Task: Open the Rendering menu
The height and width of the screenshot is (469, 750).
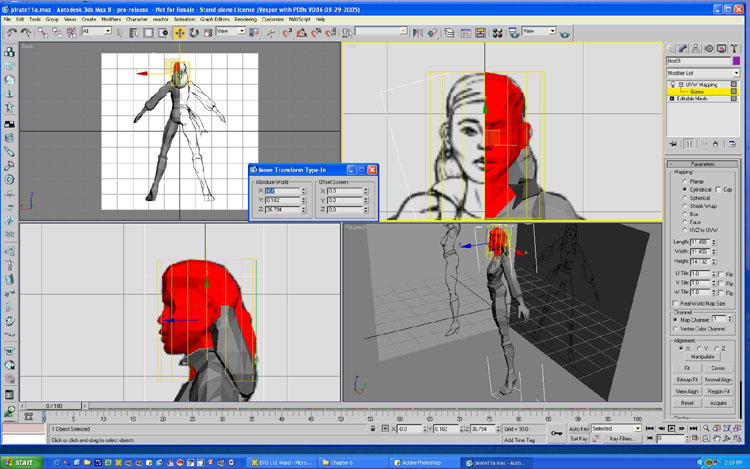Action: pos(245,19)
